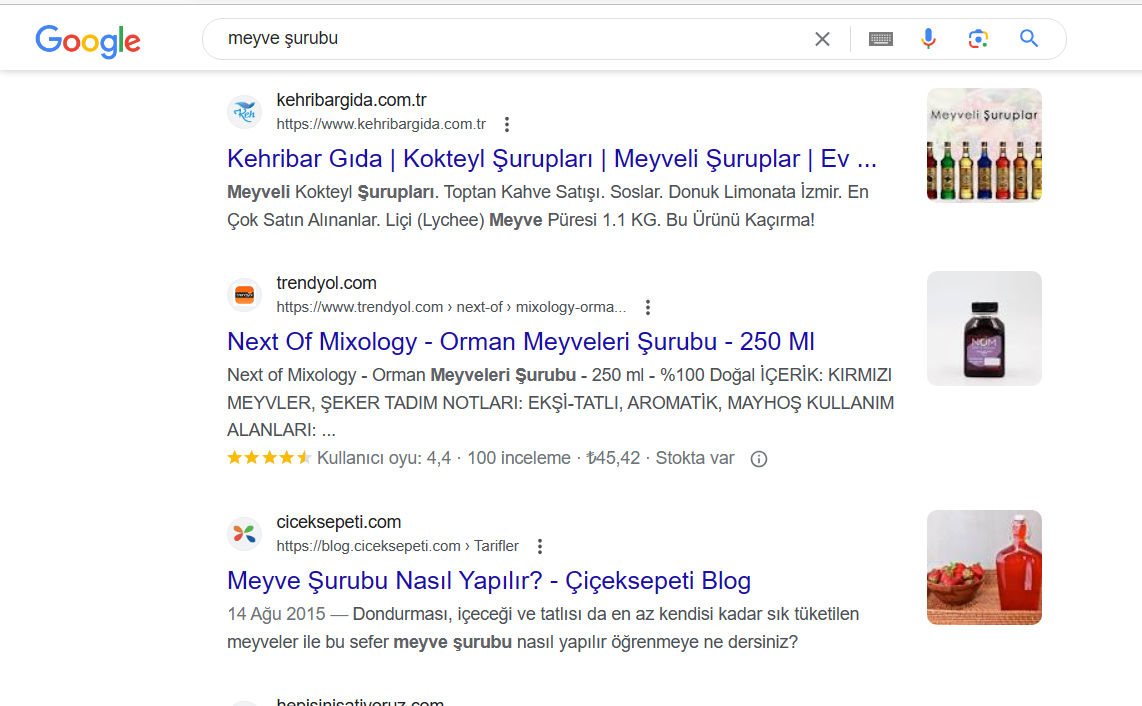Open more options for trendyol result
This screenshot has height=706, width=1142.
647,307
